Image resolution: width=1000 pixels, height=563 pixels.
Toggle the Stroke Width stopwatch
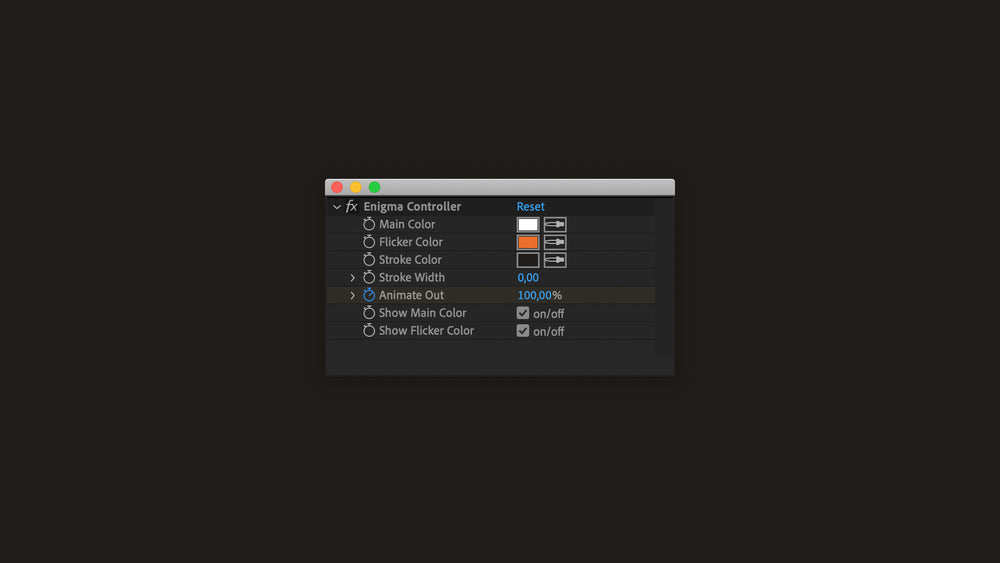pos(369,278)
